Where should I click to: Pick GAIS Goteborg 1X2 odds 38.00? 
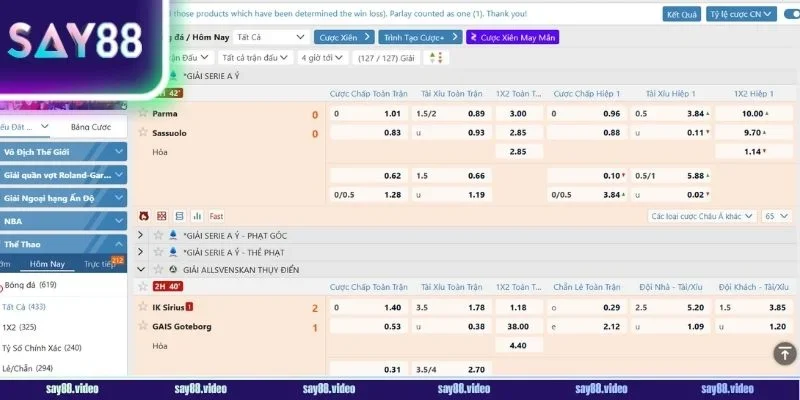point(519,327)
